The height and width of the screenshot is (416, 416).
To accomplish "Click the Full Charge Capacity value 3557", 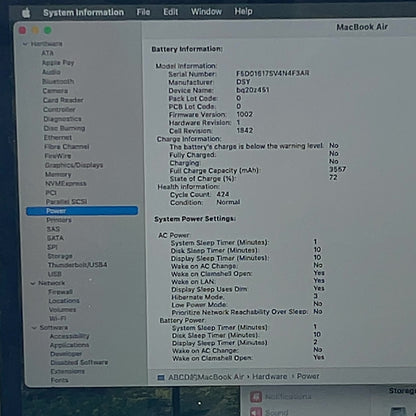I will [x=337, y=169].
